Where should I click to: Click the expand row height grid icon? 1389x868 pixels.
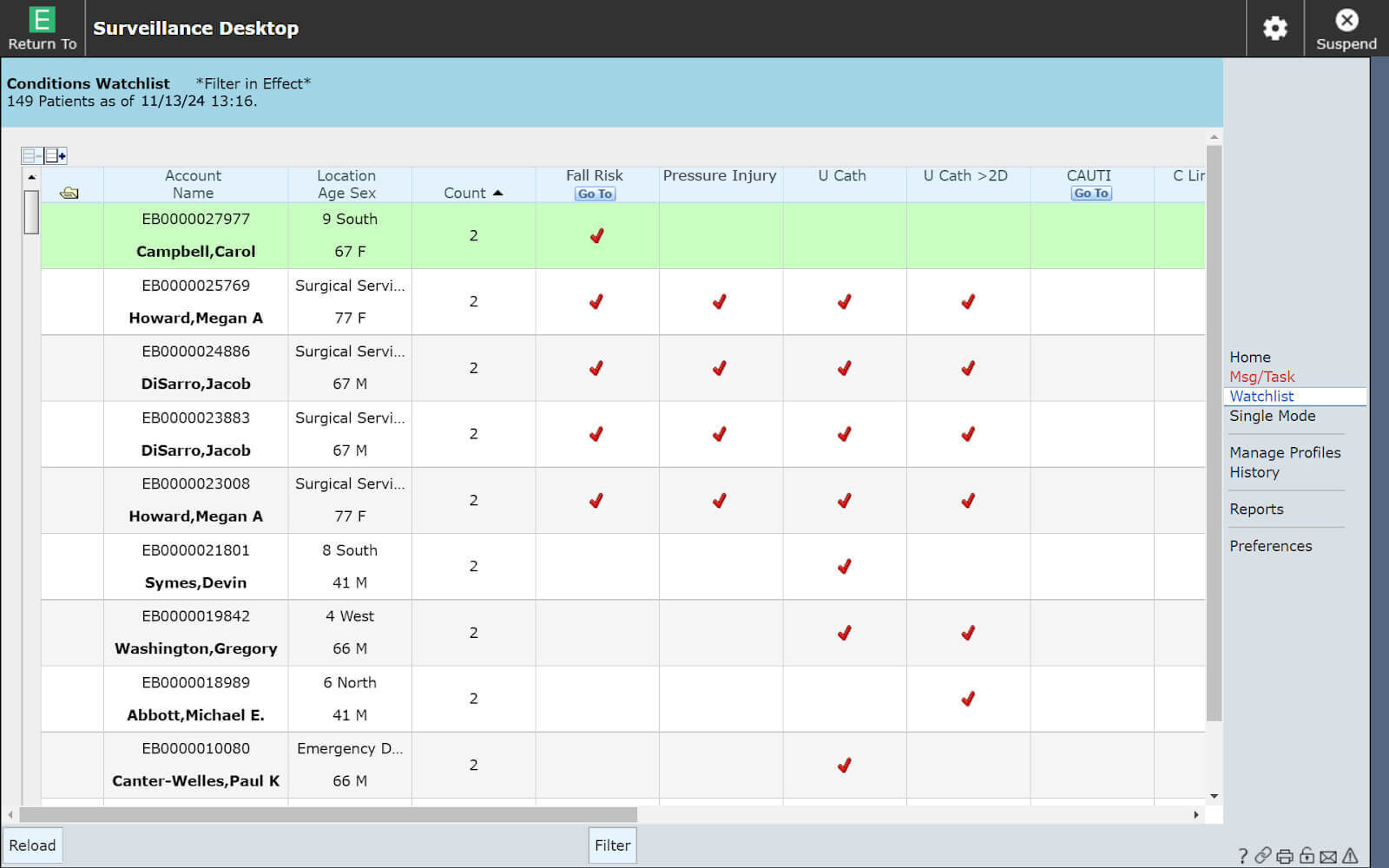coord(54,156)
